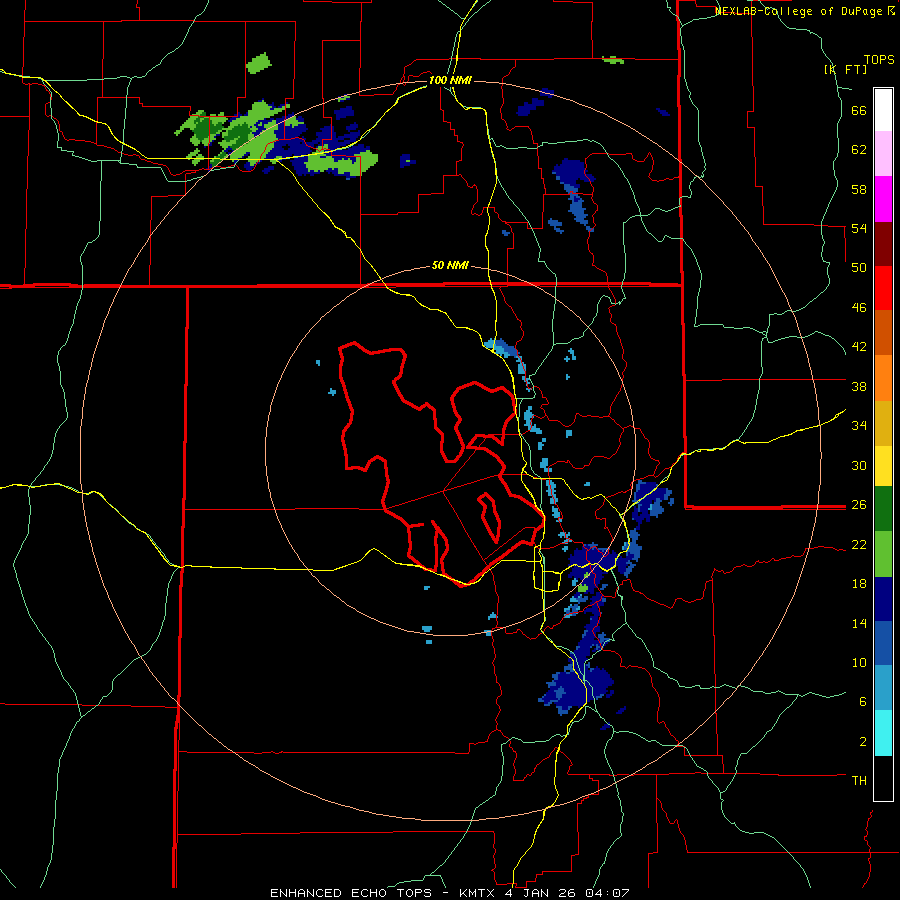Click the ENHANCED ECHO TOPS KMTX caption

pos(449,893)
